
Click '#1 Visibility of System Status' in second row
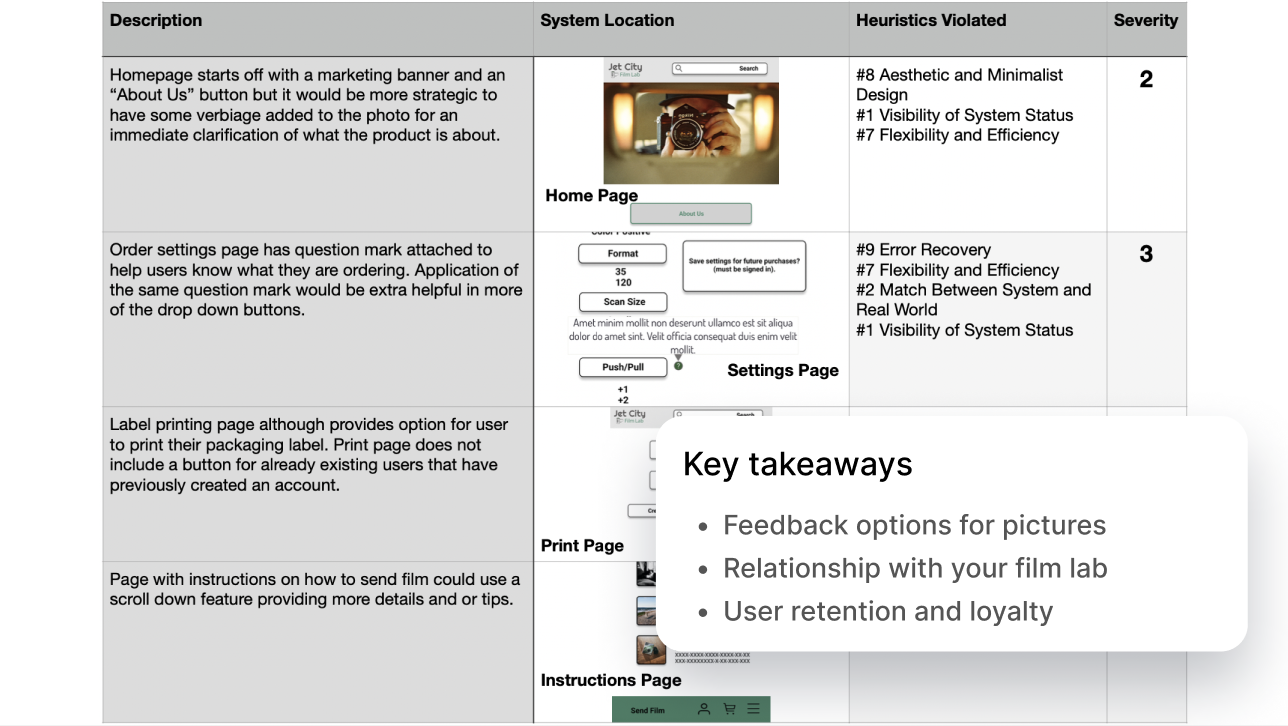[964, 330]
